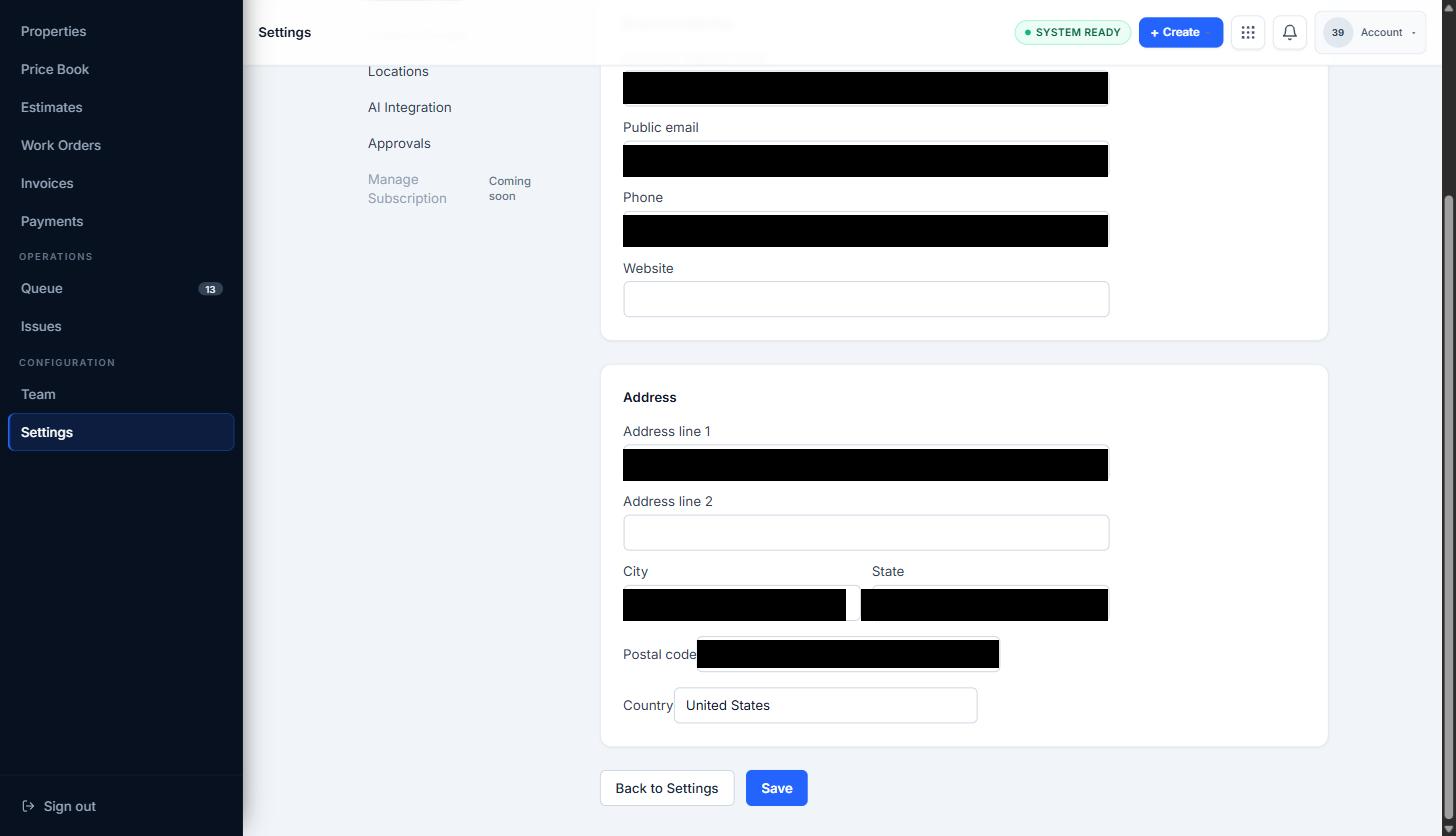Click the 39 account avatar
Screen dimensions: 1456x836
[x=1338, y=32]
